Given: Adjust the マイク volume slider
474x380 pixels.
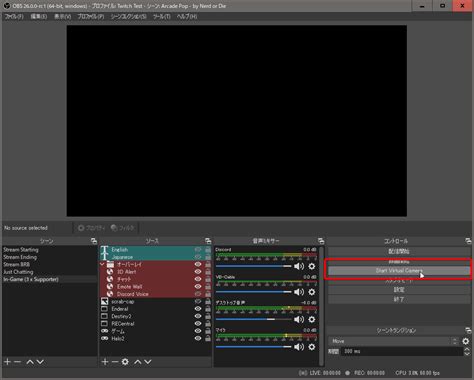Looking at the screenshot, I should pyautogui.click(x=254, y=347).
